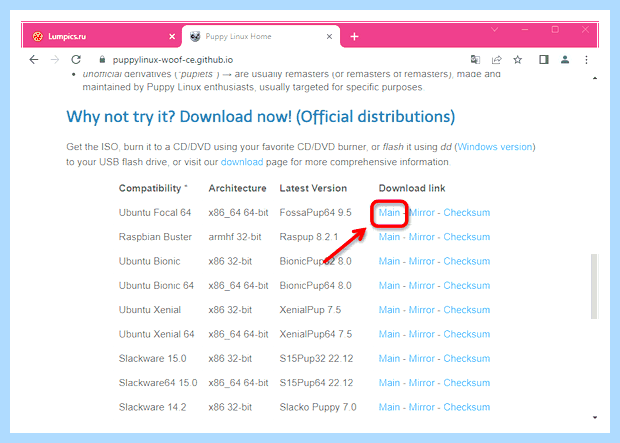Minimize the browser window

[x=525, y=30]
